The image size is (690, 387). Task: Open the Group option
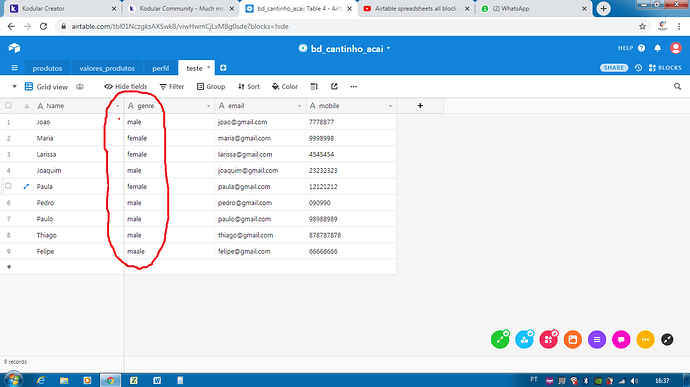click(211, 87)
